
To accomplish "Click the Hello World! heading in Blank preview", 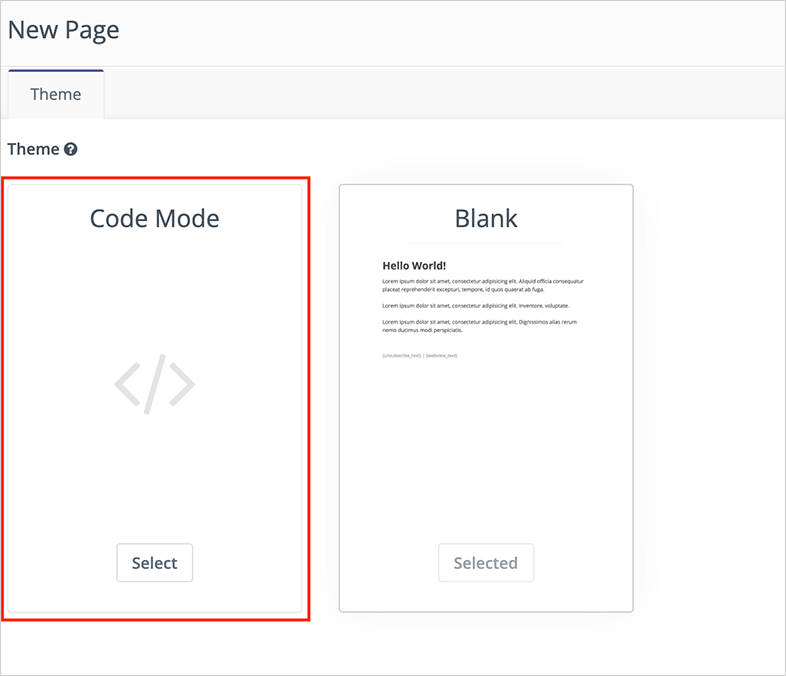I will pos(414,266).
